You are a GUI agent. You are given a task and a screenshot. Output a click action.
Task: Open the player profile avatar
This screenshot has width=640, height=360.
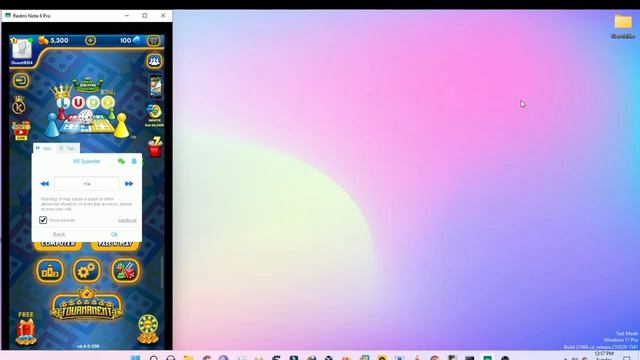(22, 50)
